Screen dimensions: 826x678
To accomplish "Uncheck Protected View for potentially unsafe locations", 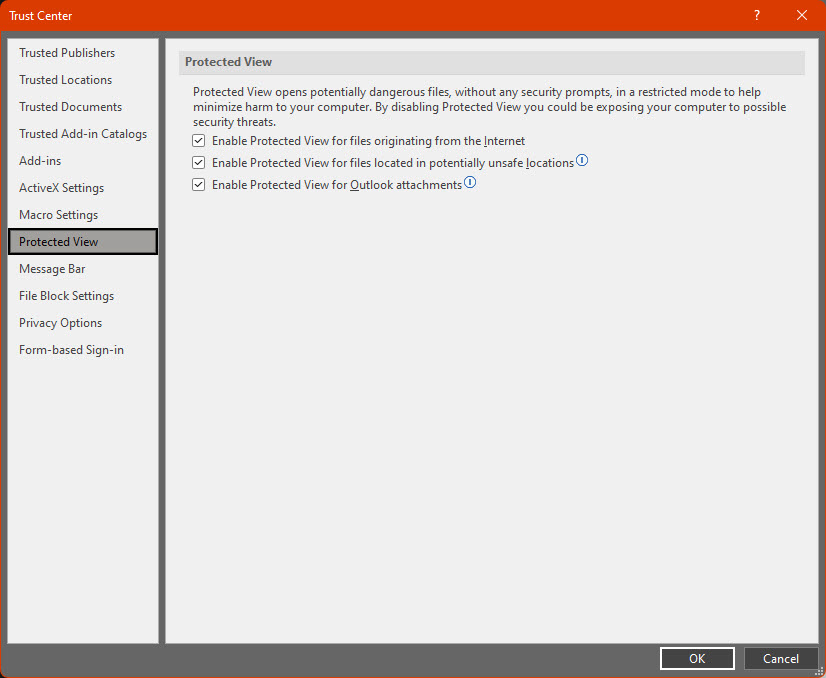I will (198, 162).
